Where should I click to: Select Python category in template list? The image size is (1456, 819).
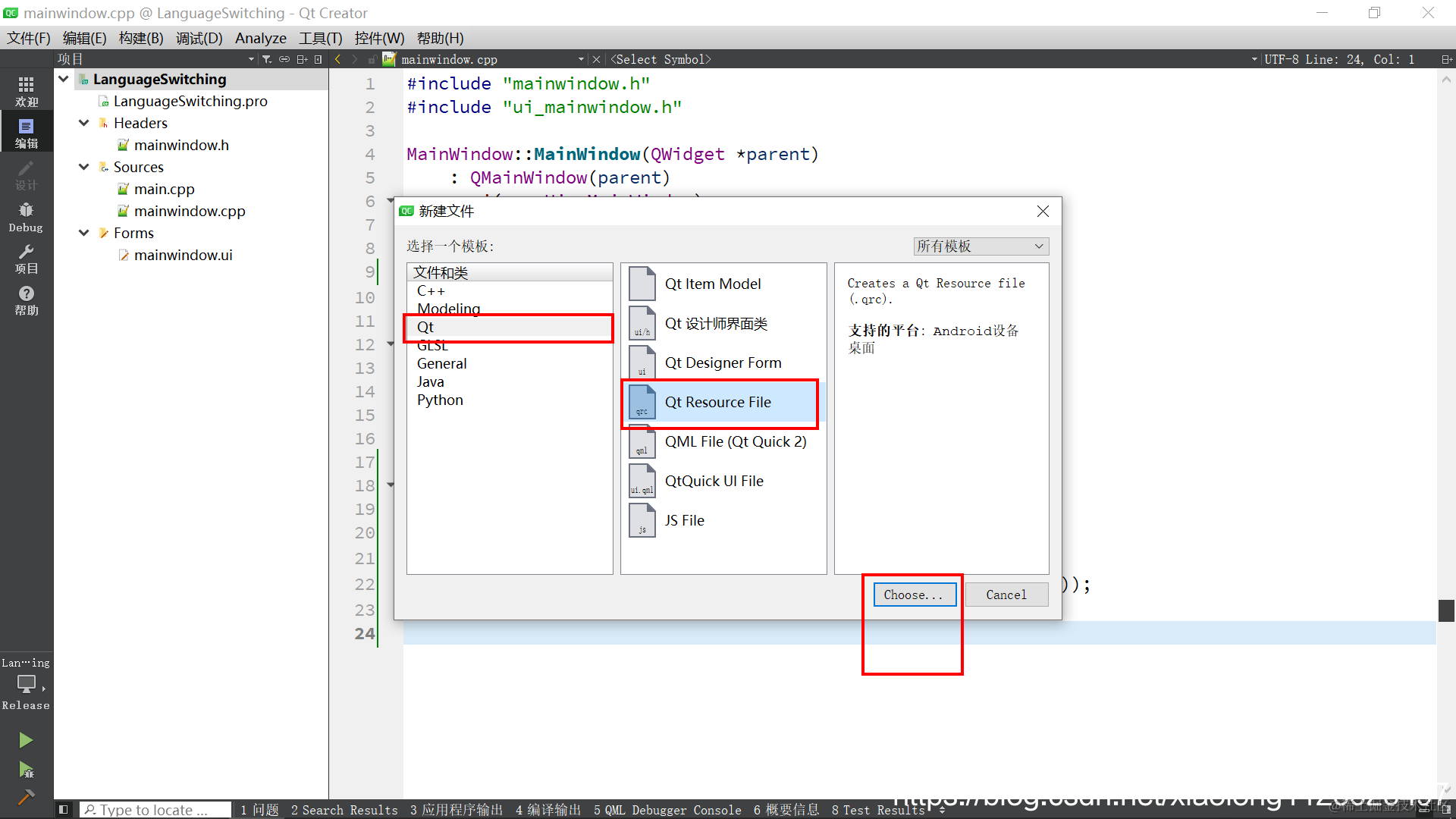pyautogui.click(x=510, y=400)
